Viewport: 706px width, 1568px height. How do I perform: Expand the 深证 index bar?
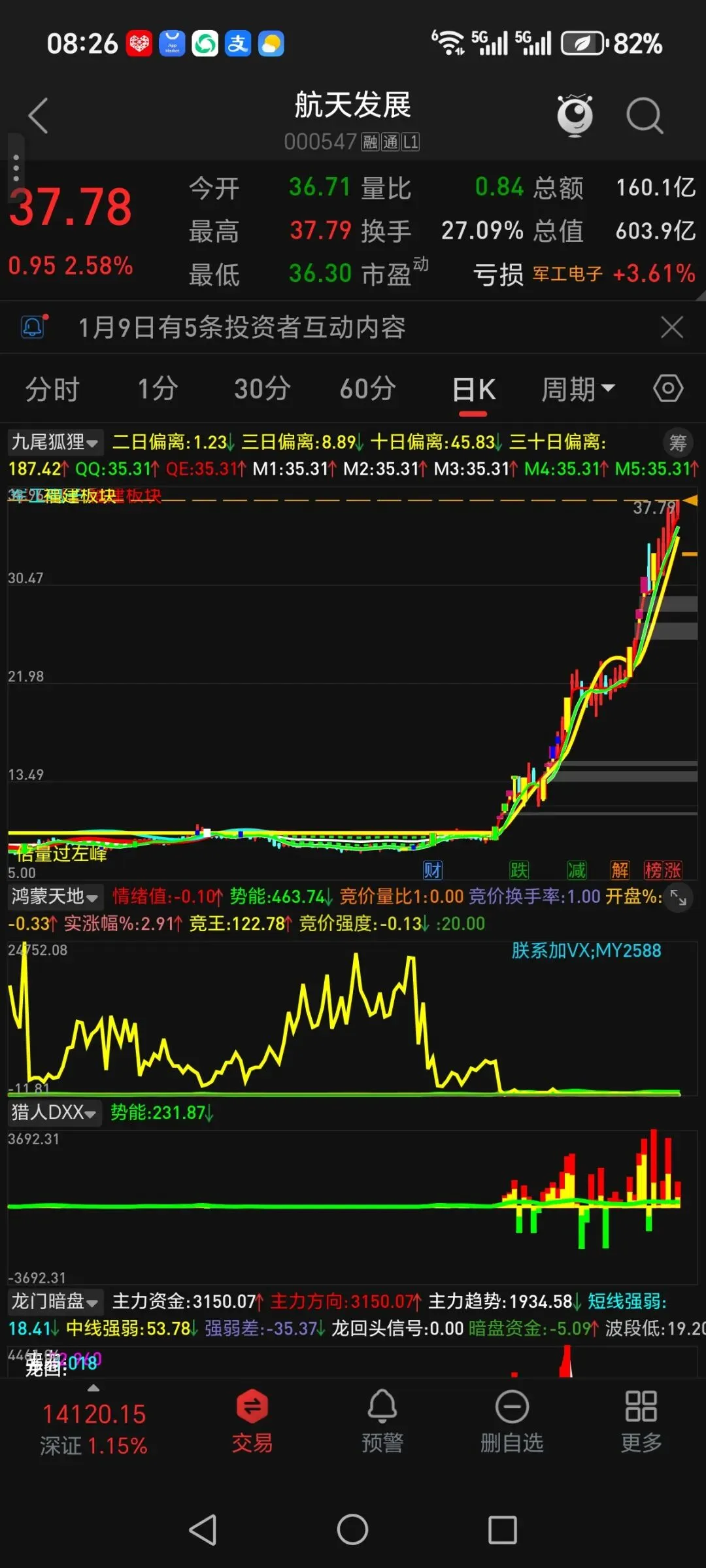tap(93, 1423)
